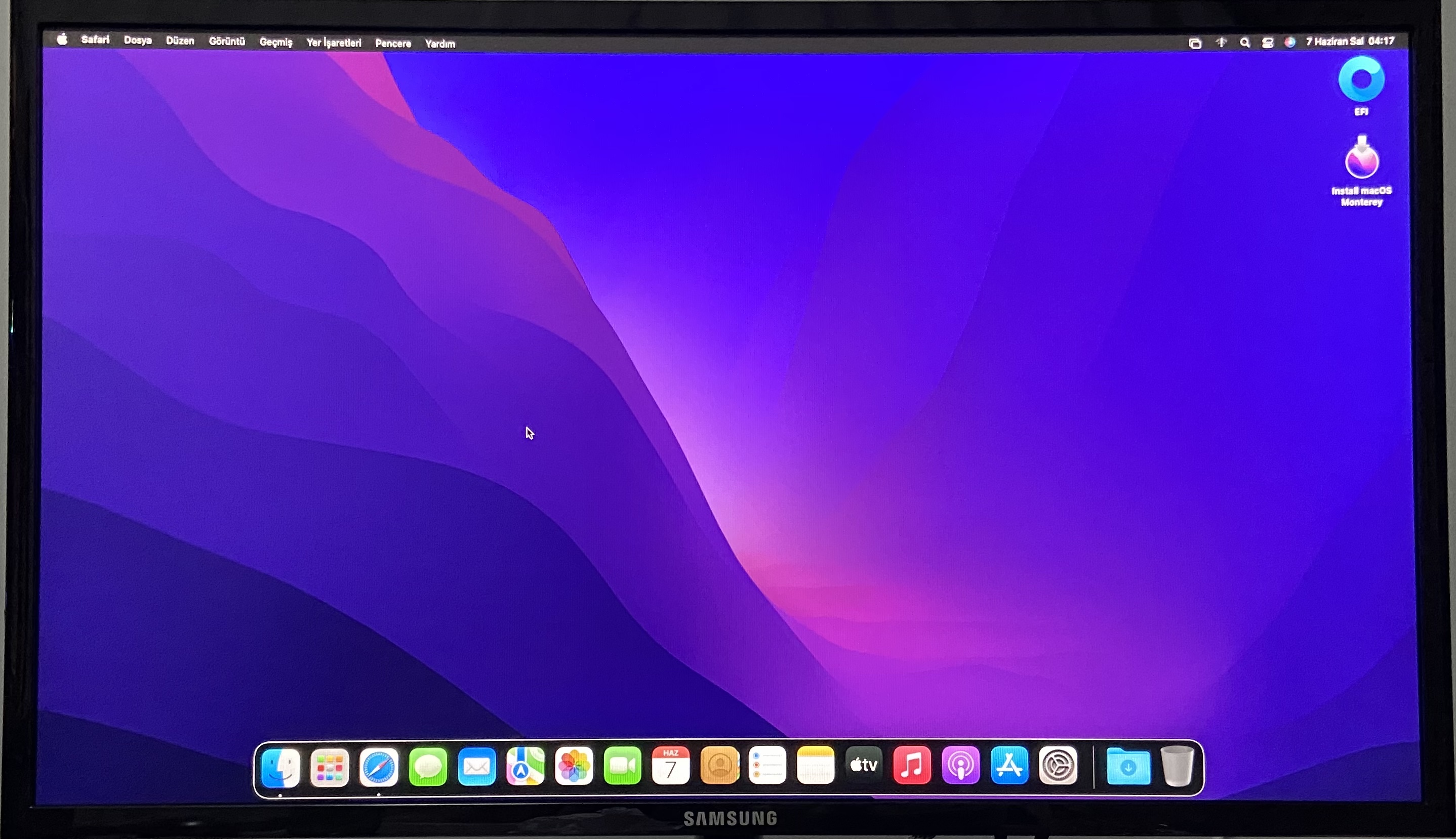Open Safari in the Dock
Screen dimensions: 1456x839
(x=378, y=767)
